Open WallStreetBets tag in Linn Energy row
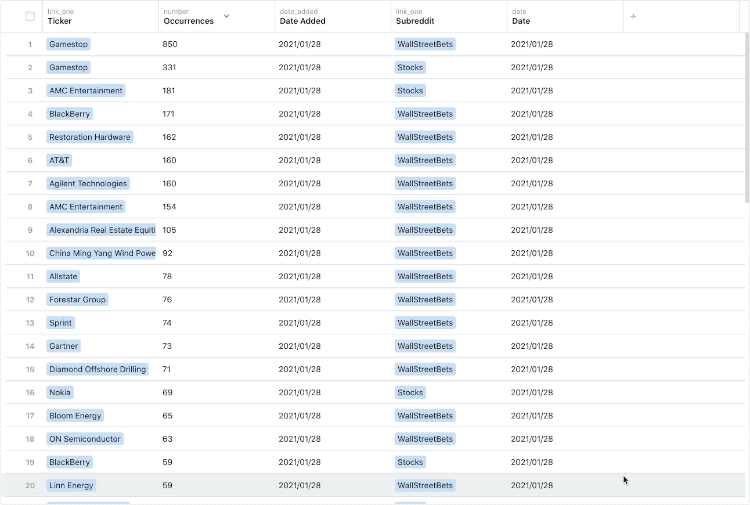This screenshot has height=505, width=750. (x=425, y=485)
